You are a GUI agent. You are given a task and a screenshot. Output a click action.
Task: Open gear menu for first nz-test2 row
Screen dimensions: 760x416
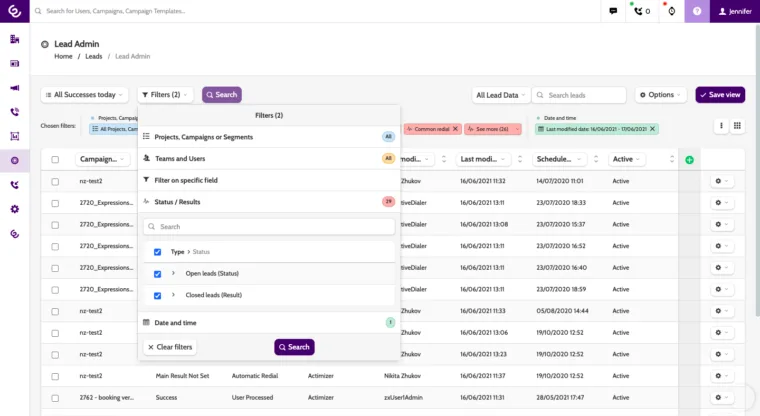(x=721, y=181)
